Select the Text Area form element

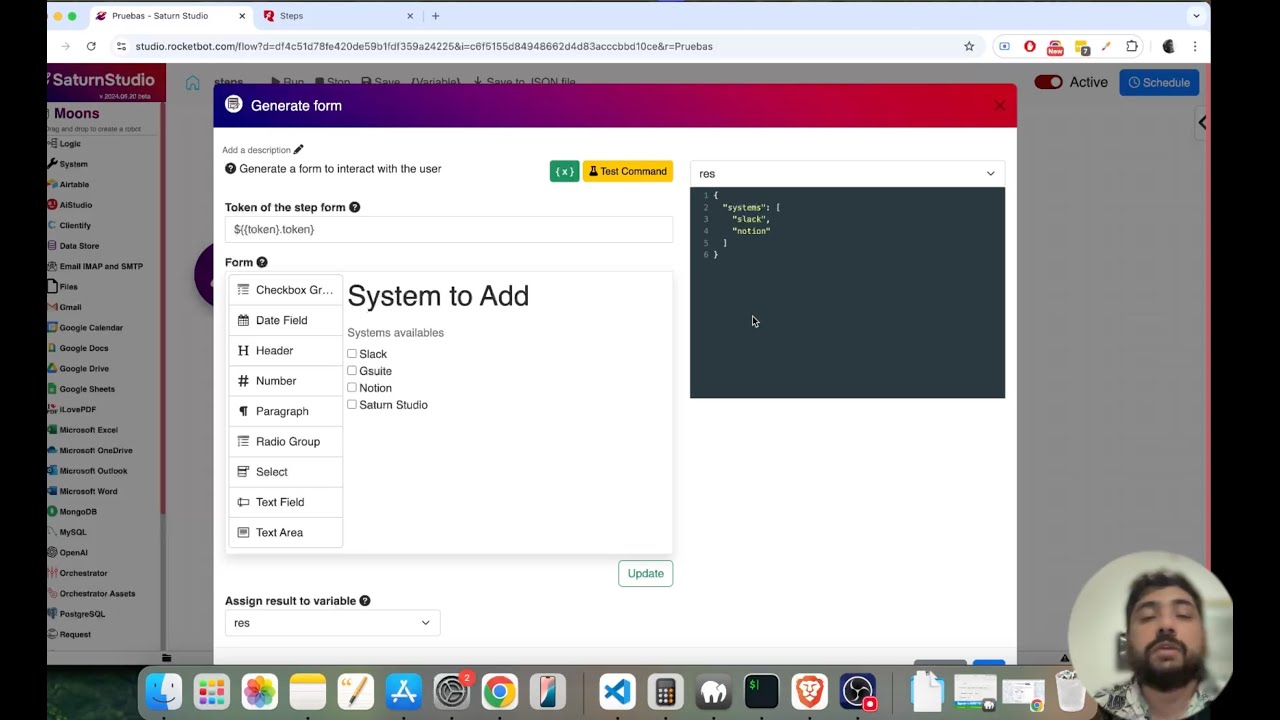[x=285, y=532]
